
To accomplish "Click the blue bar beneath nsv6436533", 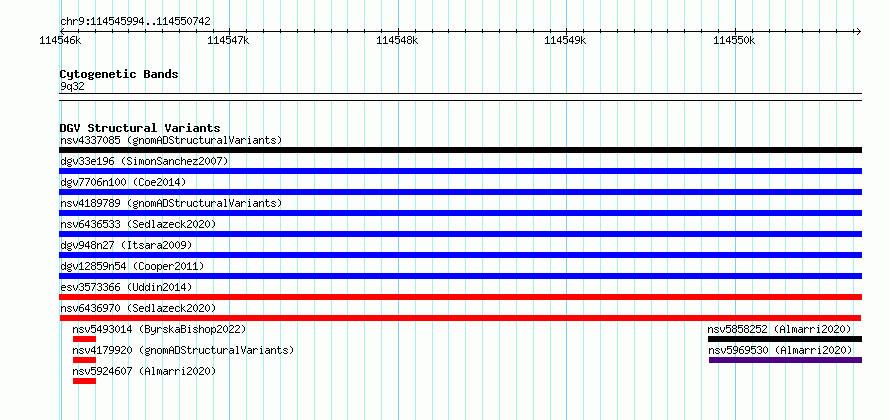I will pos(460,234).
